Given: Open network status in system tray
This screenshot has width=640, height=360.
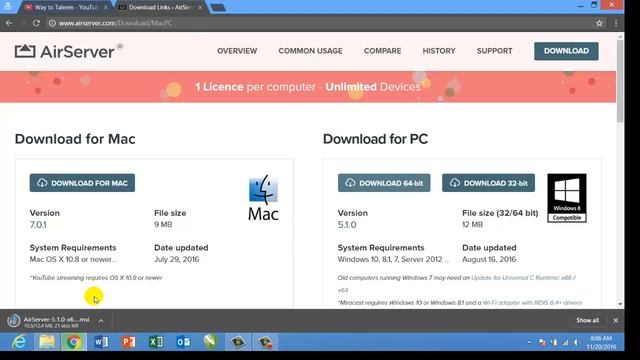Looking at the screenshot, I should (565, 342).
